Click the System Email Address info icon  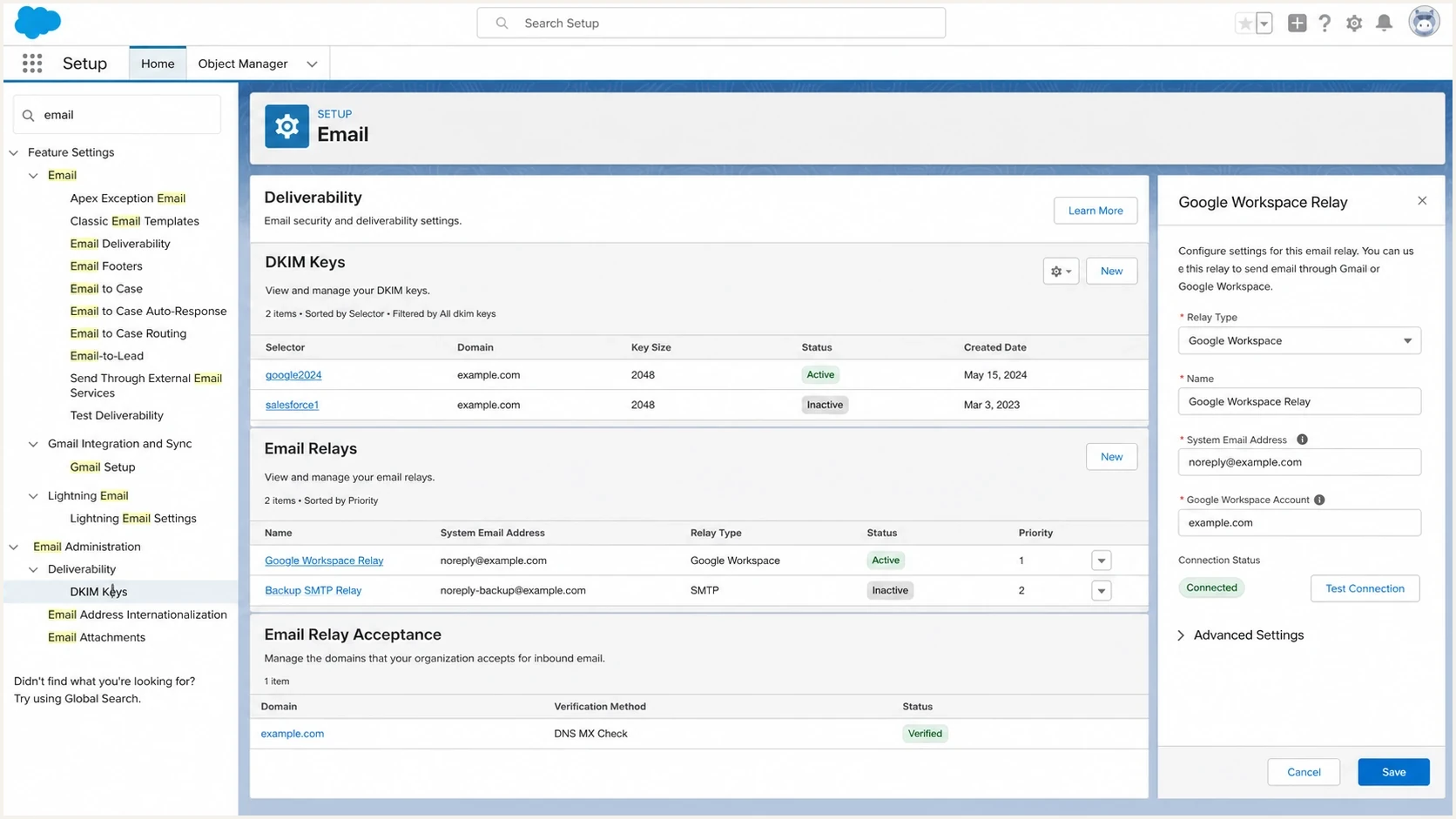point(1302,440)
